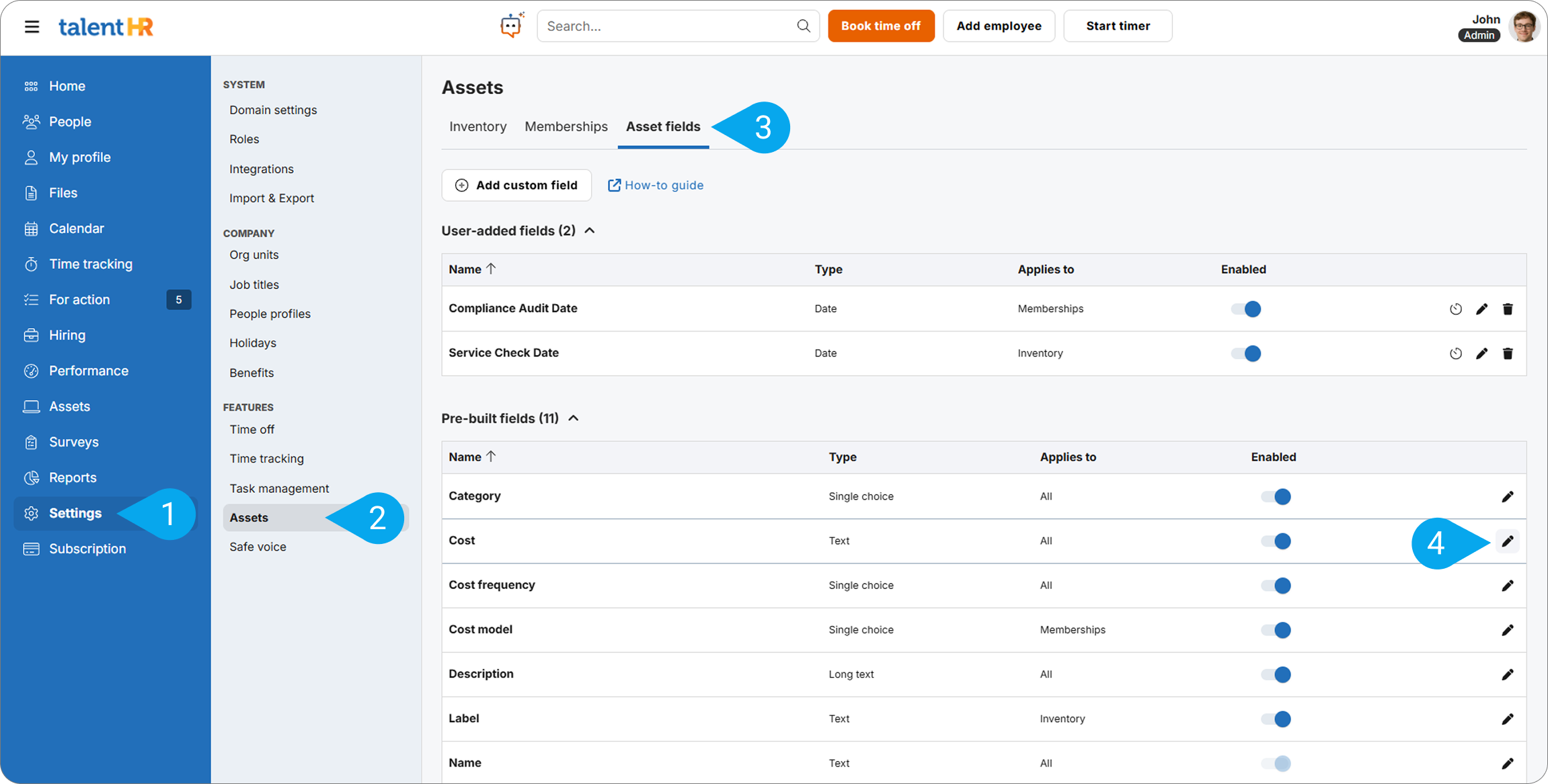1548x784 pixels.
Task: Disable the Description field toggle
Action: tap(1276, 674)
